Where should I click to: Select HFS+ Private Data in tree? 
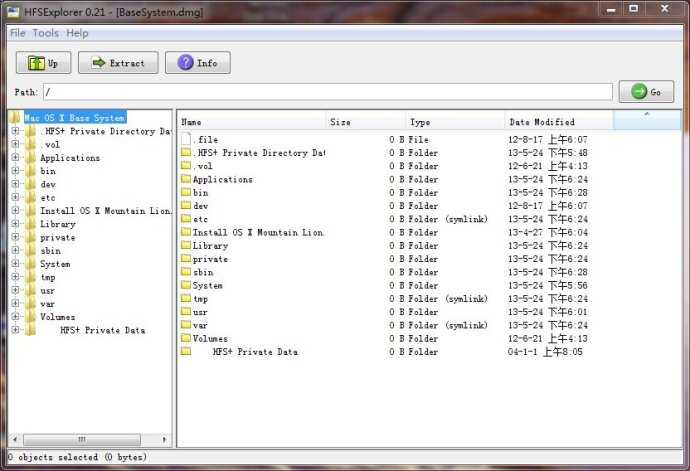point(103,331)
